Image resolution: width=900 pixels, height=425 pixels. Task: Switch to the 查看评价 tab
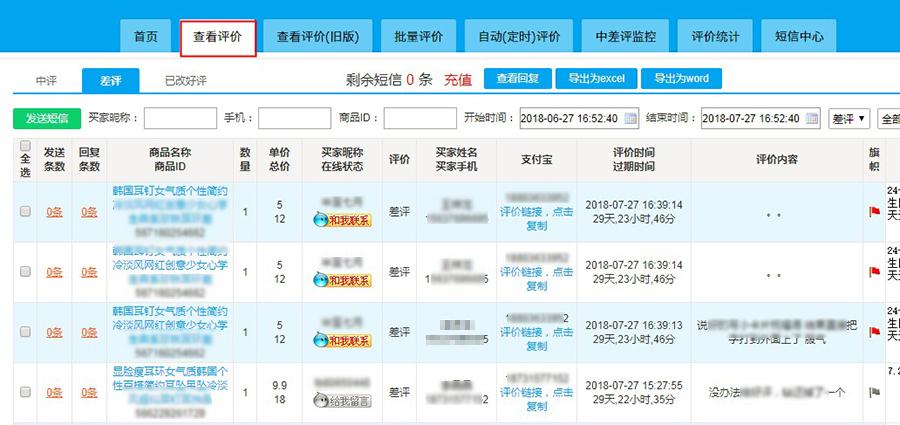pos(218,37)
